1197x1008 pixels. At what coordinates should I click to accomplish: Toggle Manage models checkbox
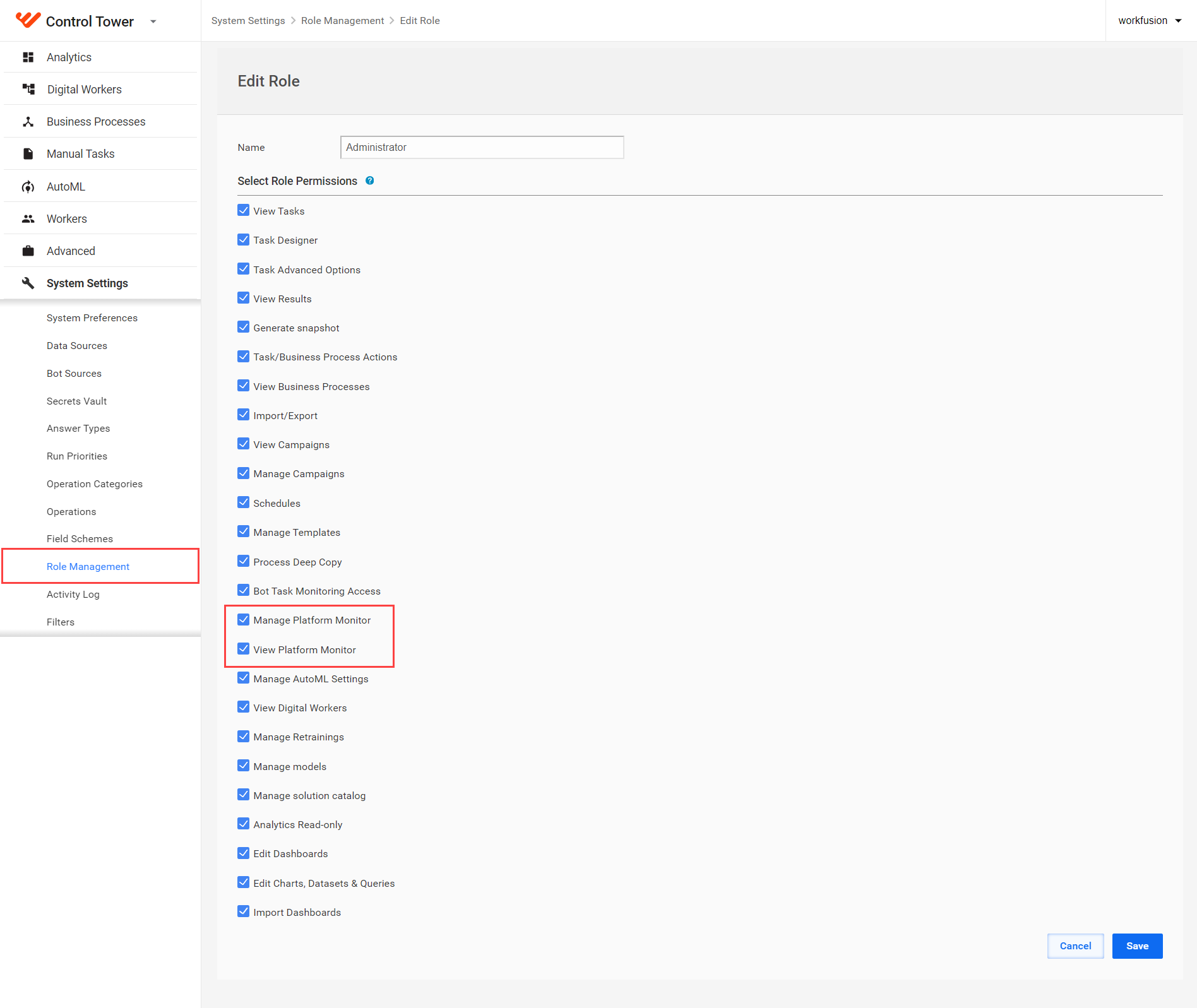pos(244,766)
